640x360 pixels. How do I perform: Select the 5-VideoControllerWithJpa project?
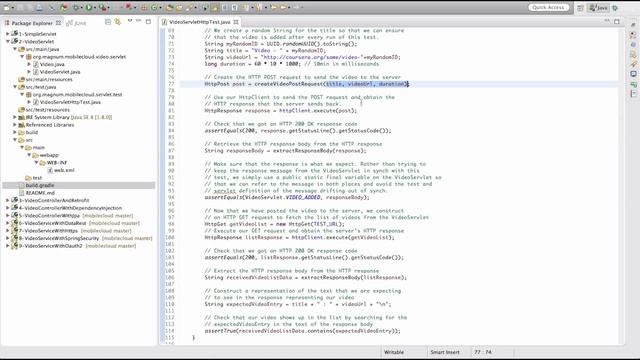49,216
